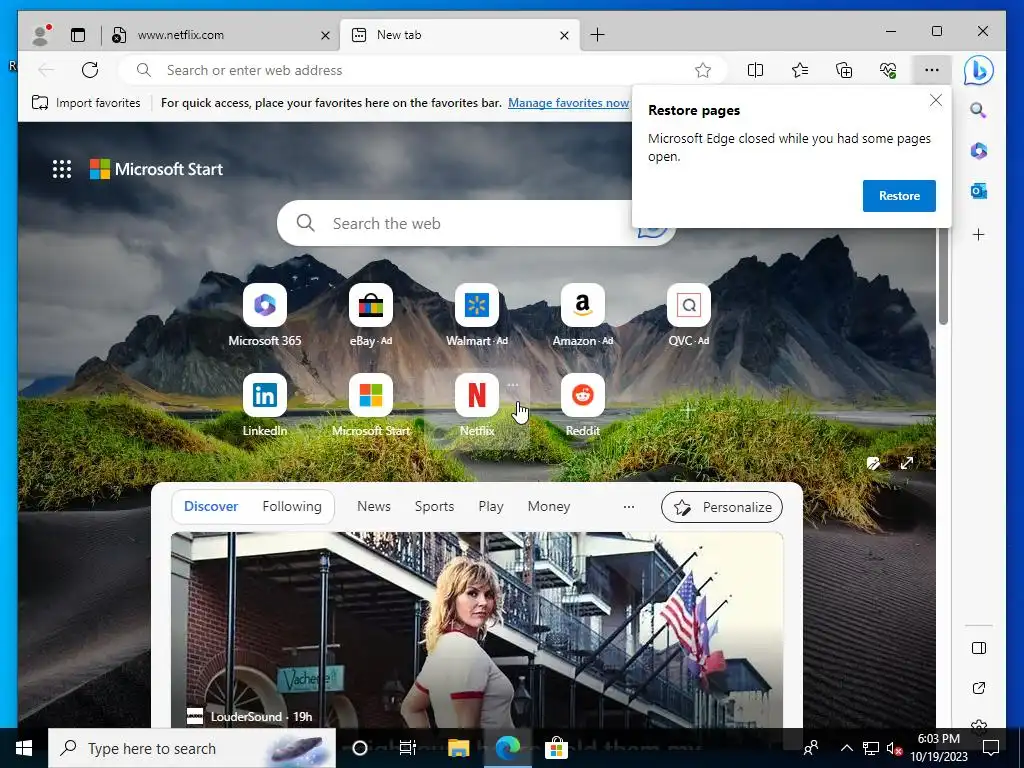This screenshot has height=768, width=1024.
Task: Open the Sports category
Action: 434,506
